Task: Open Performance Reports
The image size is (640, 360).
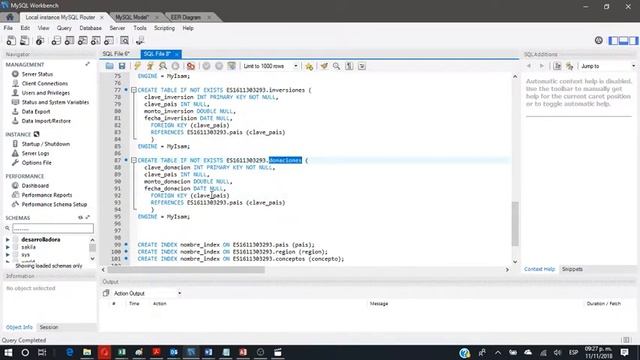Action: (47, 195)
